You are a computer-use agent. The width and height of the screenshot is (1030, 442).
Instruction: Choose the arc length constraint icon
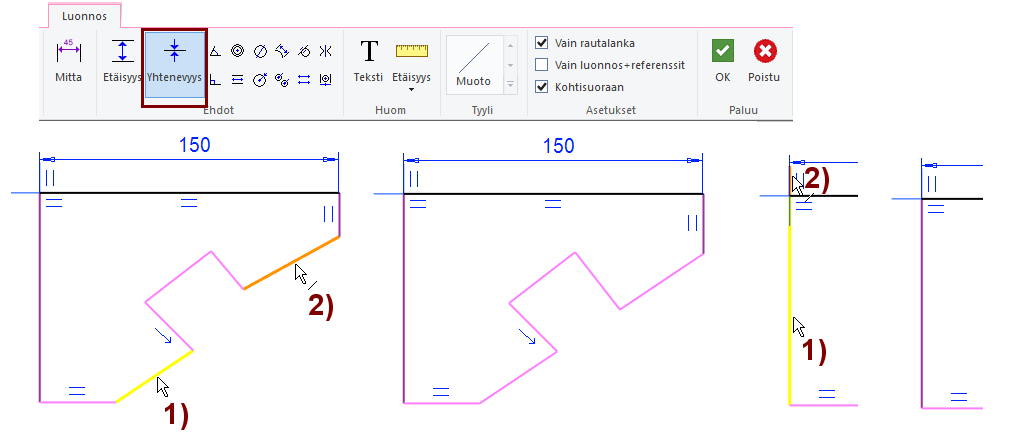point(282,51)
